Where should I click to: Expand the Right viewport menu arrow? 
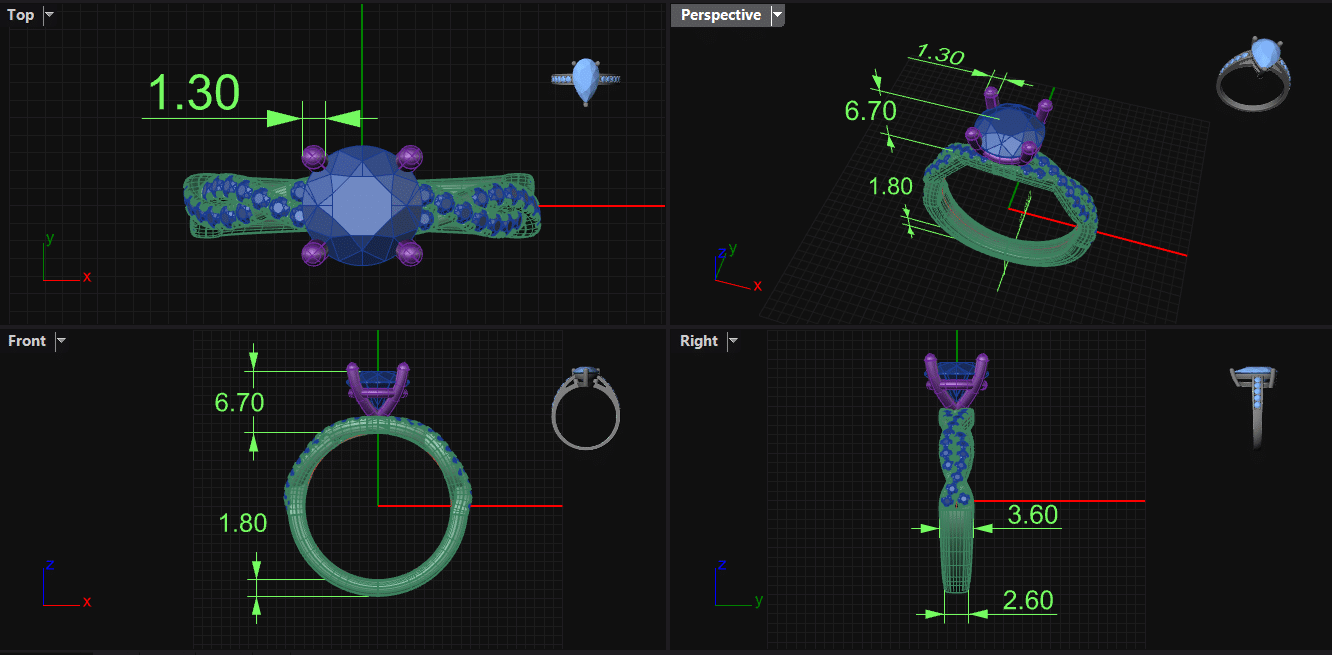pos(733,341)
